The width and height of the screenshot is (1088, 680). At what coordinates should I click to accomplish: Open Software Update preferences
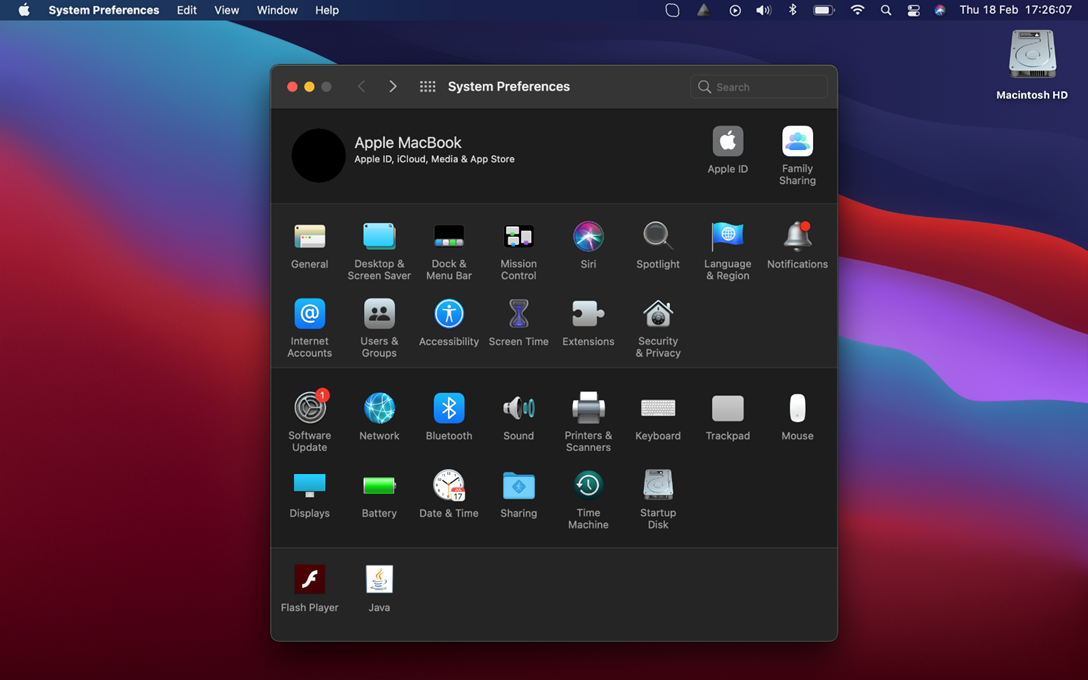point(310,409)
